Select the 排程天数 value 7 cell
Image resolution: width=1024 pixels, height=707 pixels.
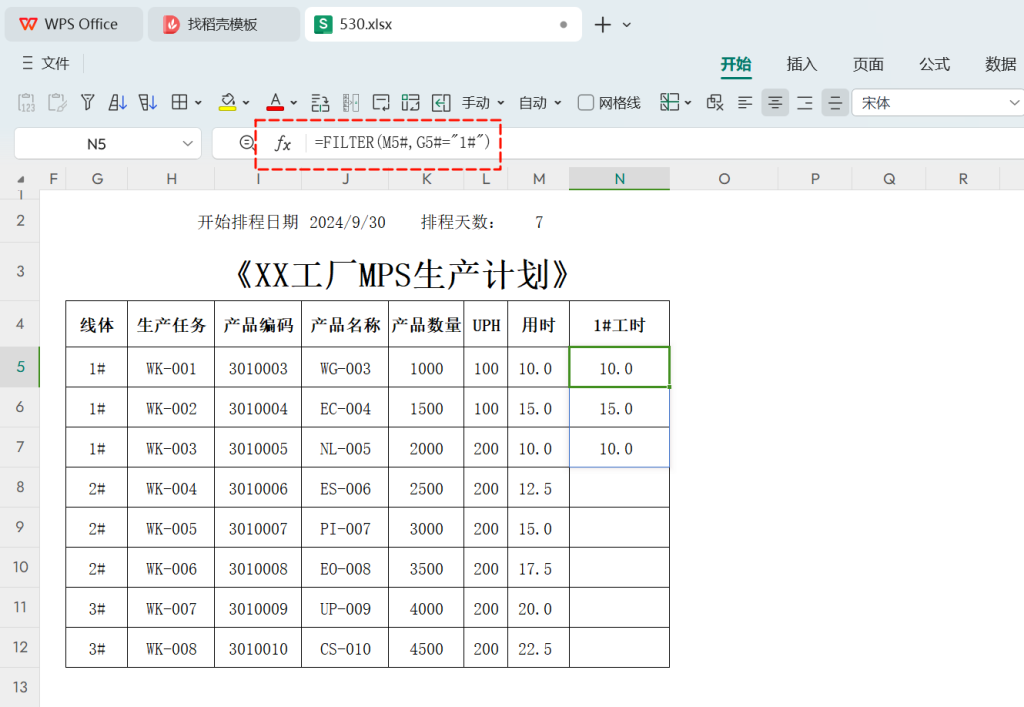click(x=539, y=223)
